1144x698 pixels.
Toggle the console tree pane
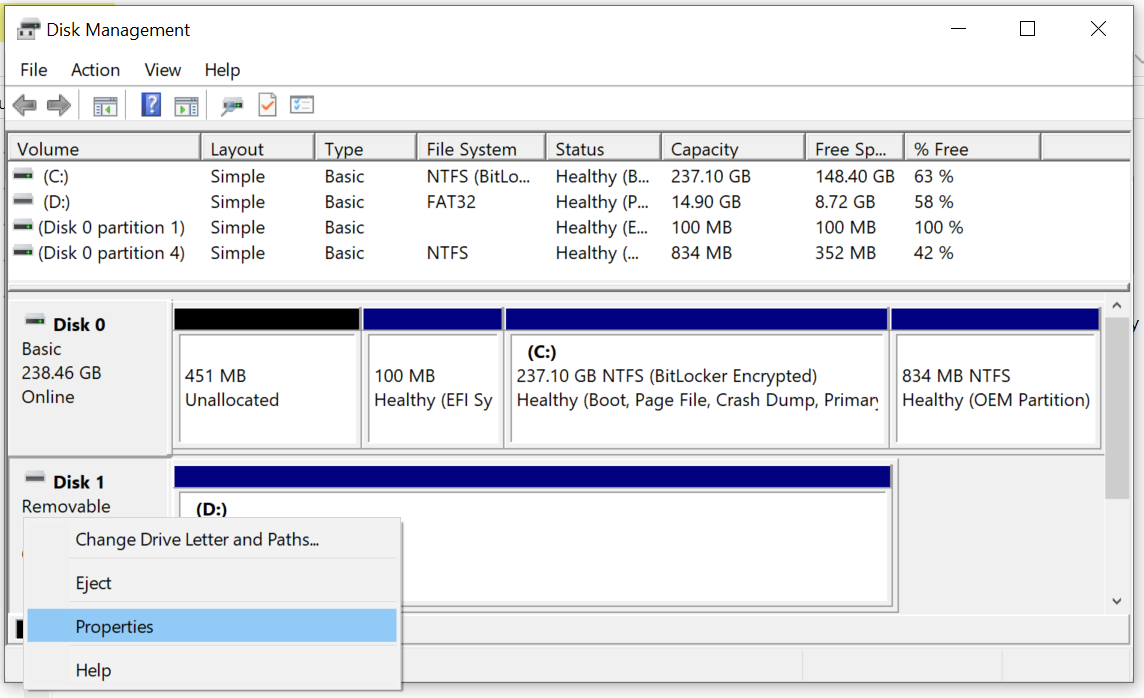pyautogui.click(x=104, y=104)
